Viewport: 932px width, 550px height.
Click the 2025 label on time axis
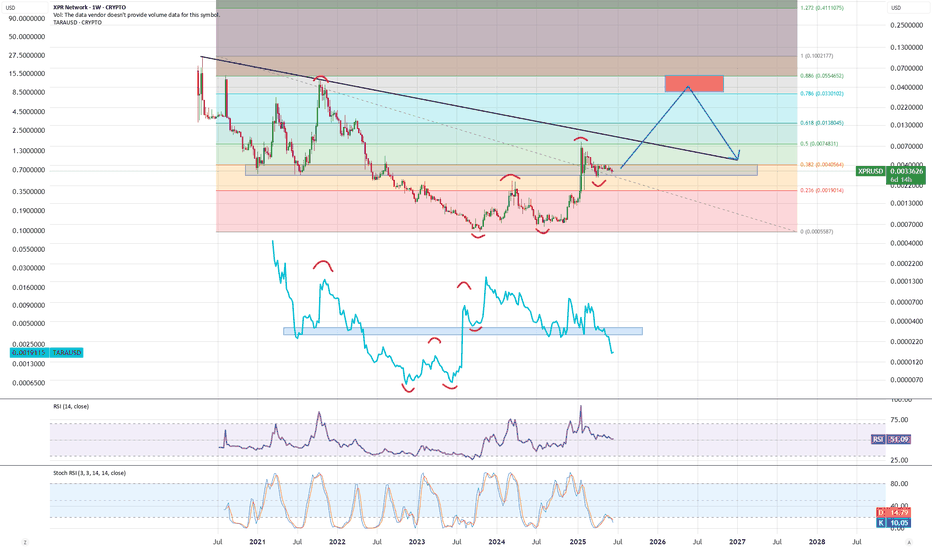click(x=578, y=542)
